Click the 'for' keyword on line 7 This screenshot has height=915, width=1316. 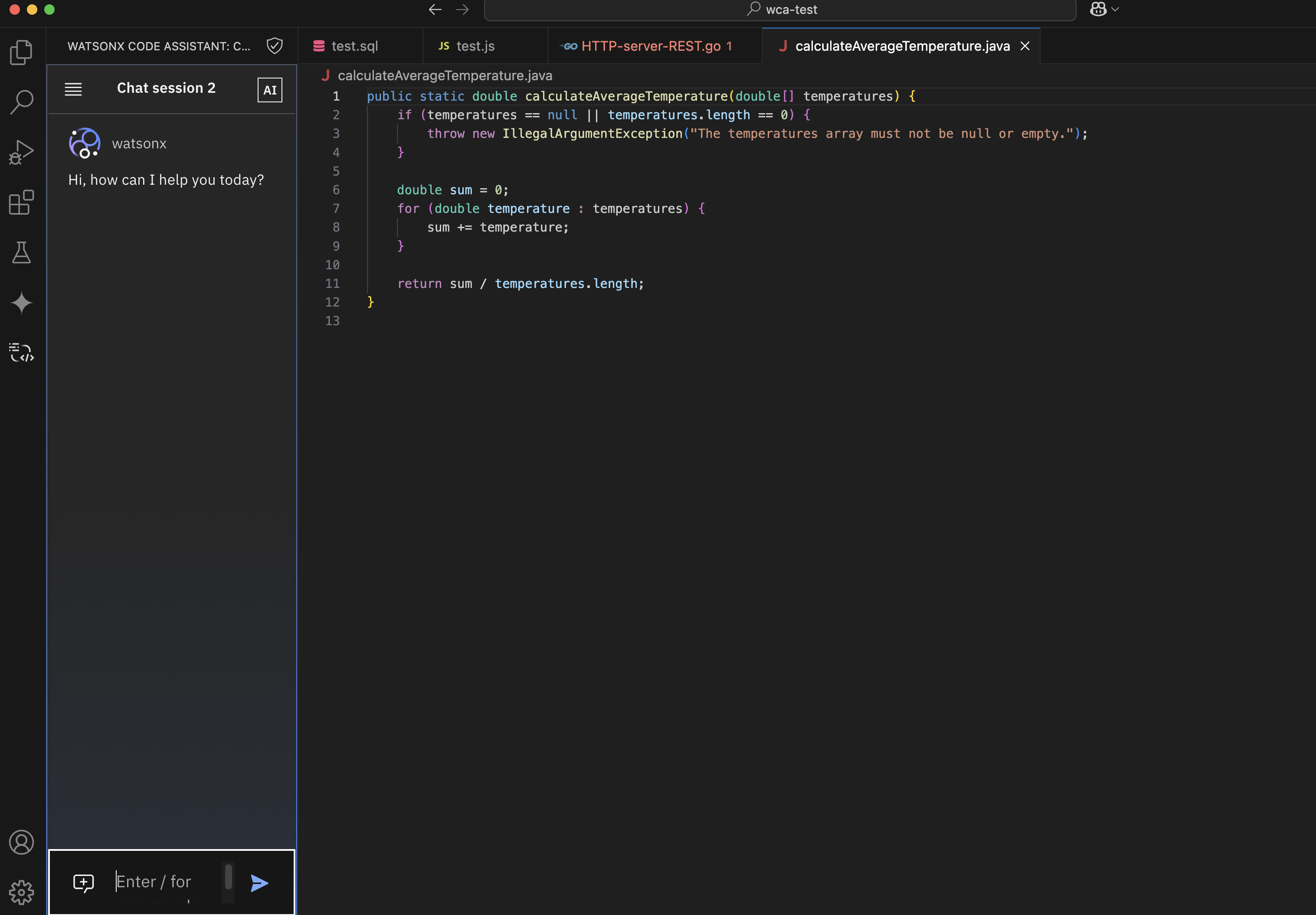coord(408,209)
